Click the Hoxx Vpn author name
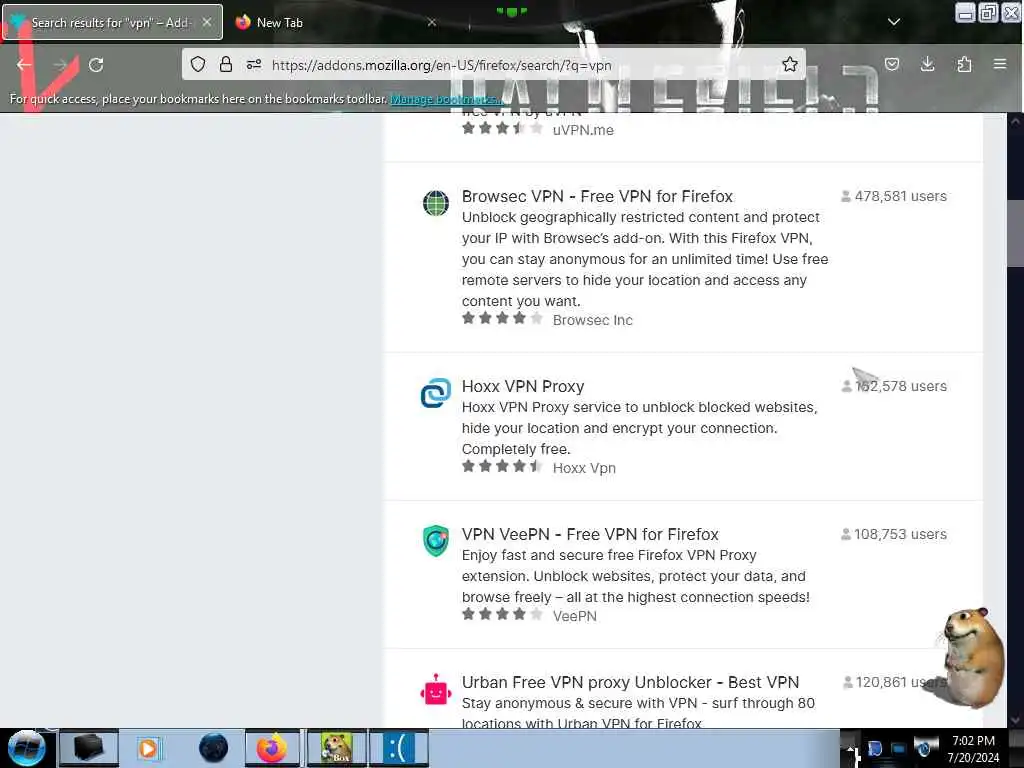 (x=584, y=468)
